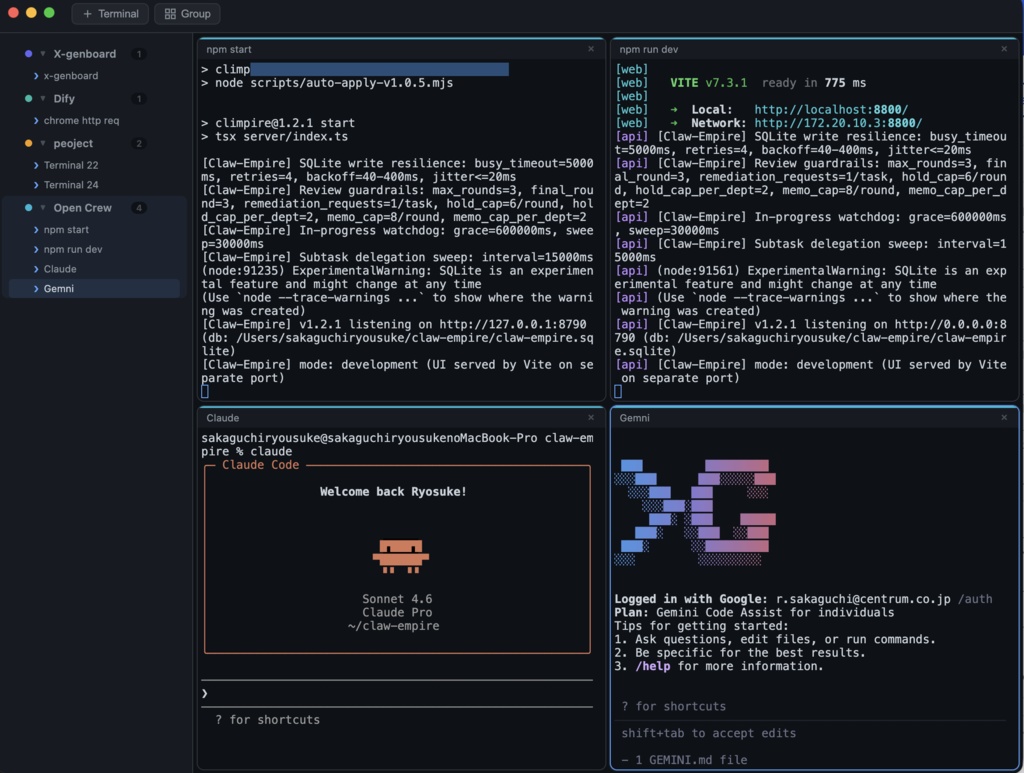Click the count badge on Dify

pyautogui.click(x=138, y=99)
